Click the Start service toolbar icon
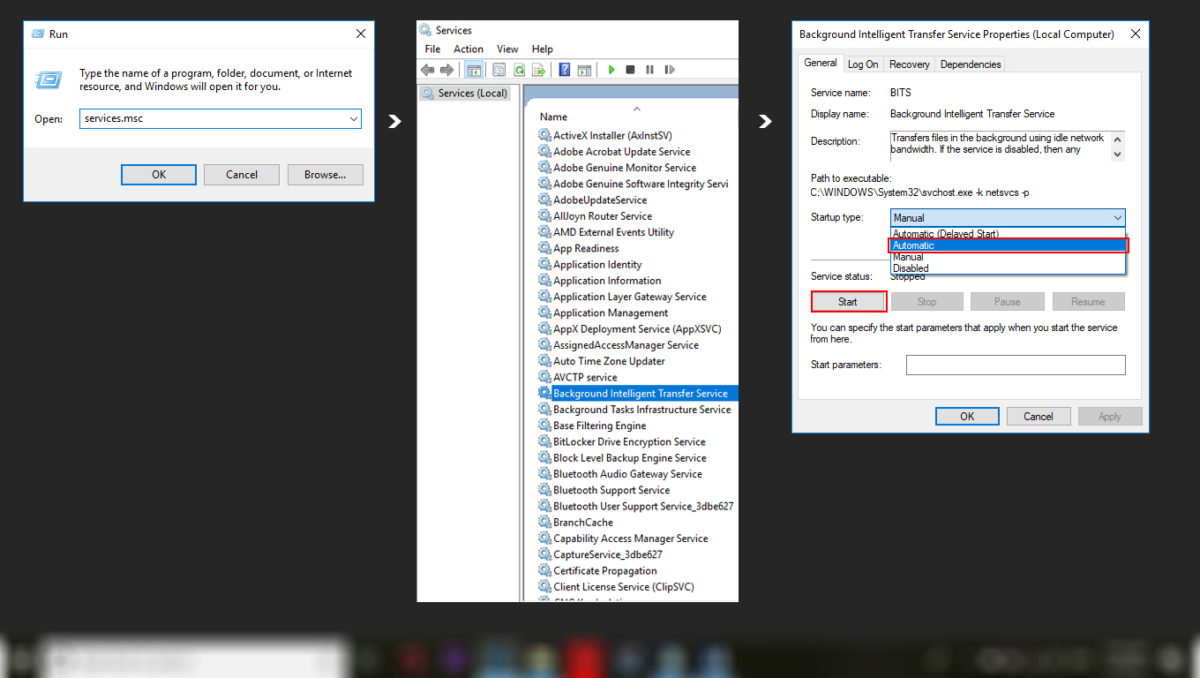The width and height of the screenshot is (1200, 678). point(612,69)
